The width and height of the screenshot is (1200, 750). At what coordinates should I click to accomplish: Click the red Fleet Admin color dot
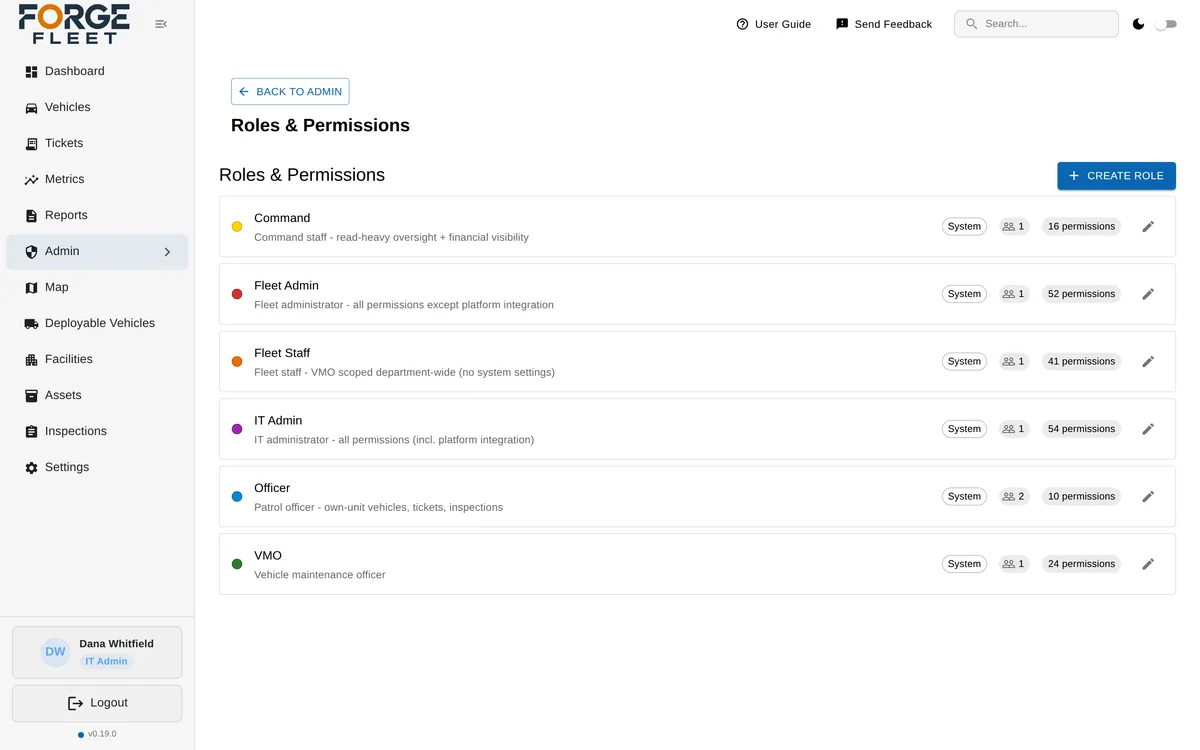[x=237, y=294]
